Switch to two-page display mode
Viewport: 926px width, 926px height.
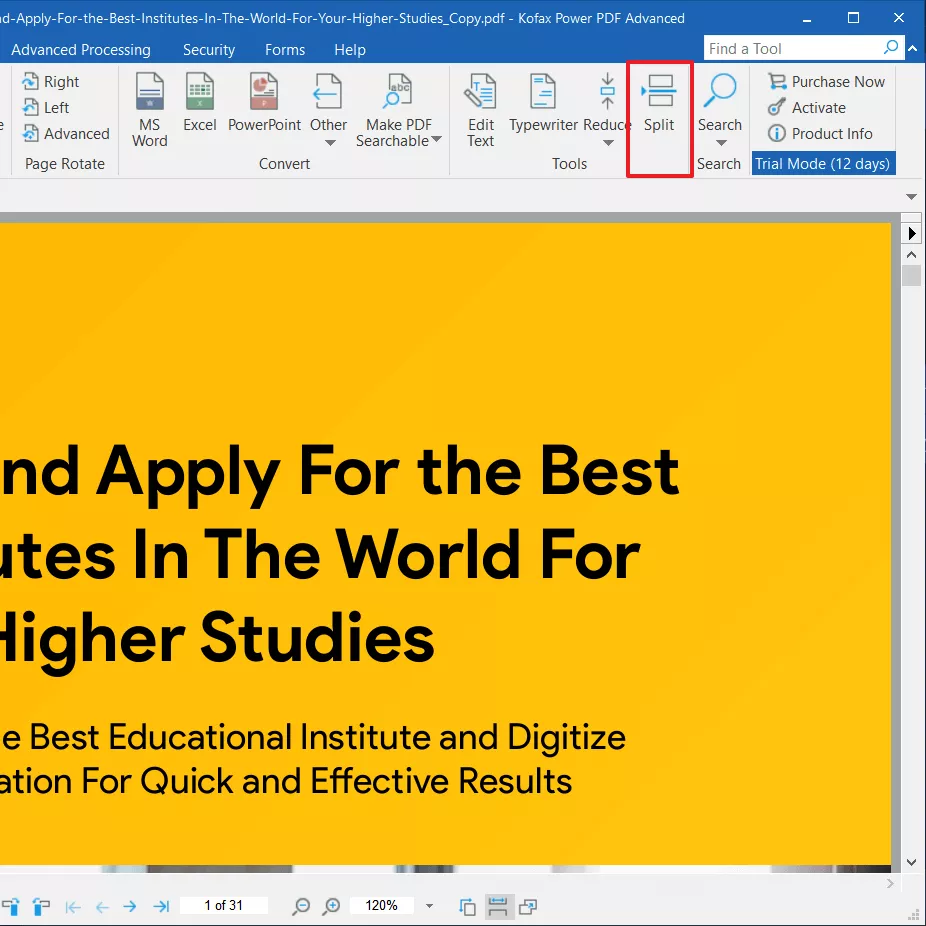527,906
